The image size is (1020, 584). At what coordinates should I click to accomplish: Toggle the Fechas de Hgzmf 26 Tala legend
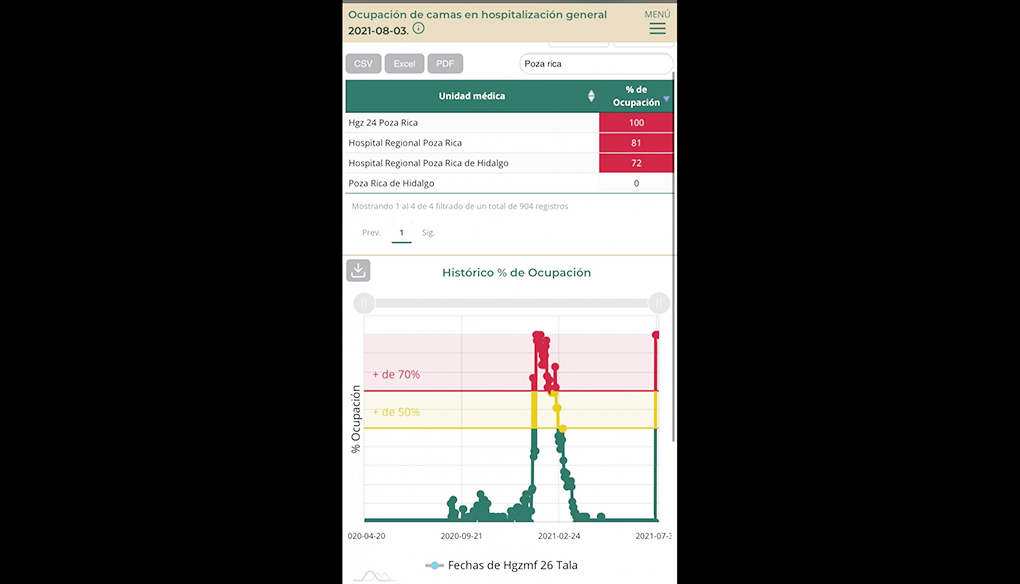502,565
